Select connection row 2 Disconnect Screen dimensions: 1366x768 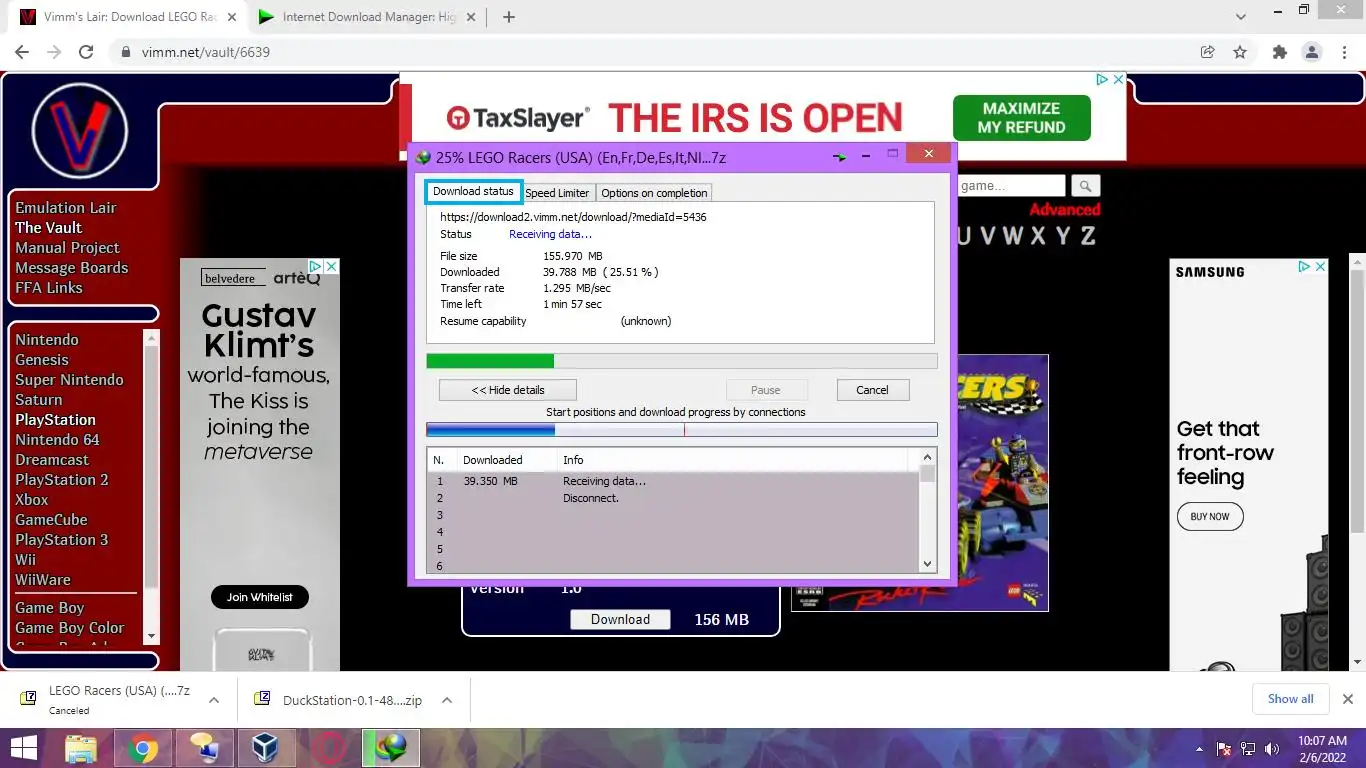(x=673, y=498)
